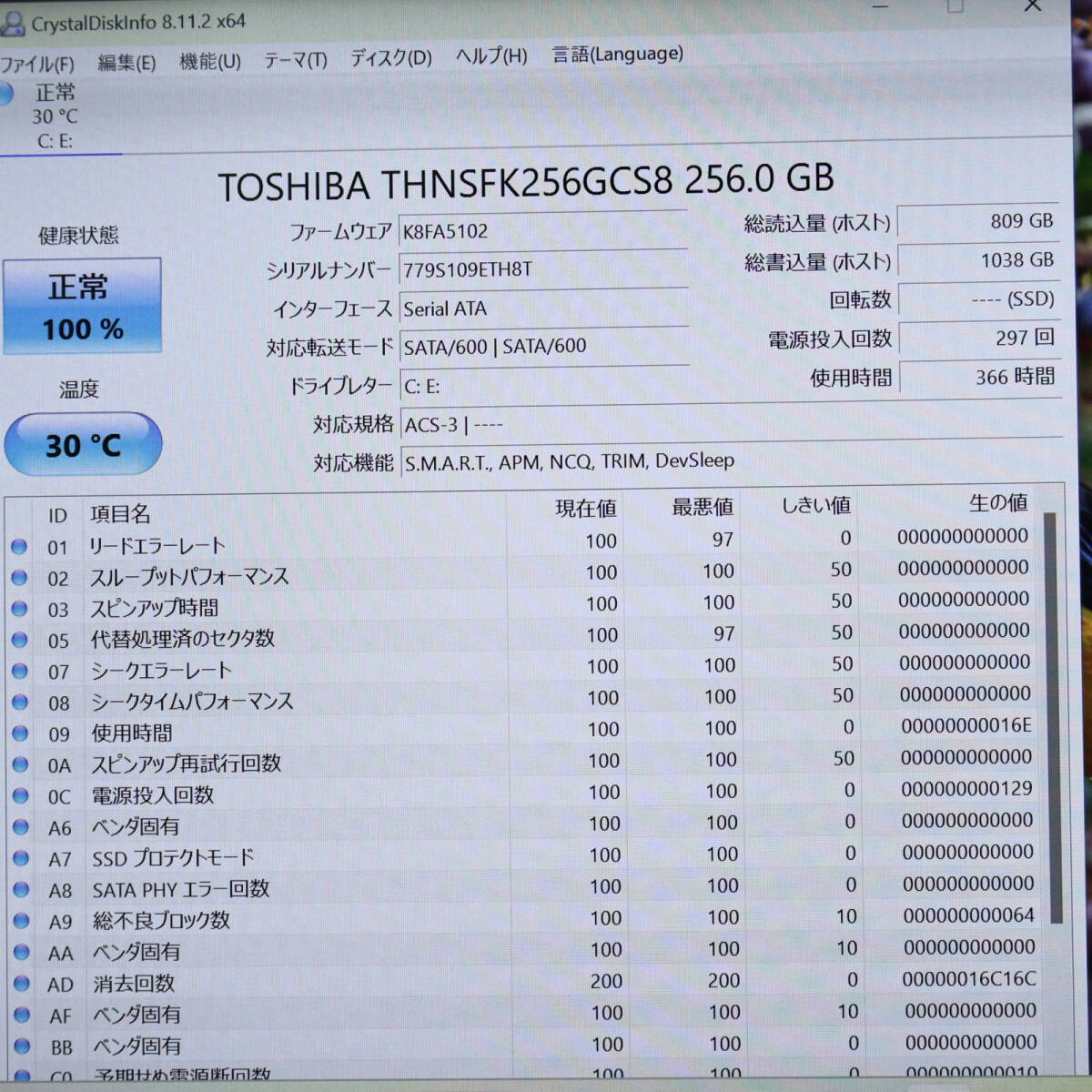The image size is (1092, 1092).
Task: Open the 機能(U) menu
Action: pyautogui.click(x=210, y=61)
